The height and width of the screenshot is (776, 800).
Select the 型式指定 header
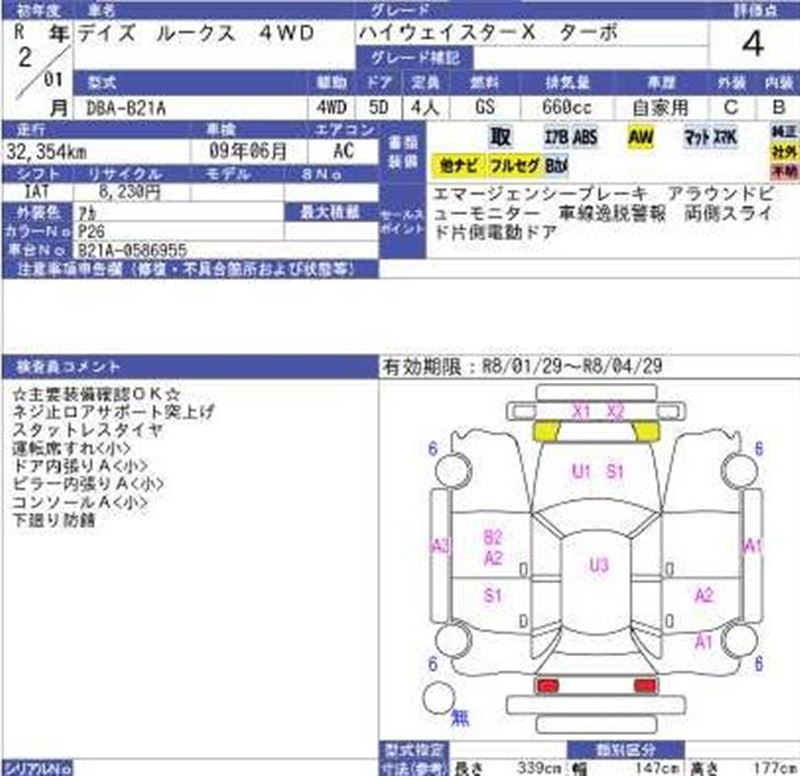click(x=414, y=750)
